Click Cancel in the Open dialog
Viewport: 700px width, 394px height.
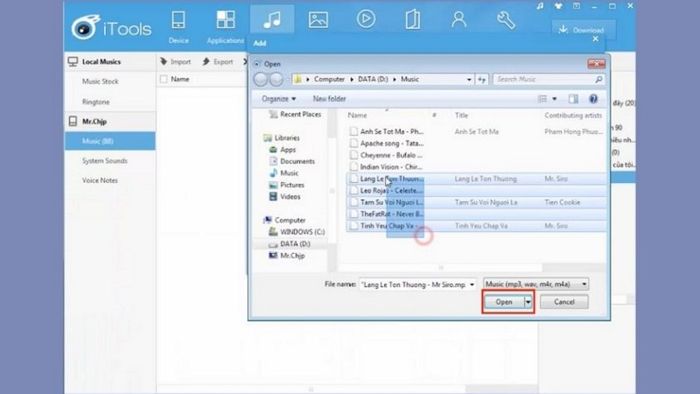(x=564, y=302)
